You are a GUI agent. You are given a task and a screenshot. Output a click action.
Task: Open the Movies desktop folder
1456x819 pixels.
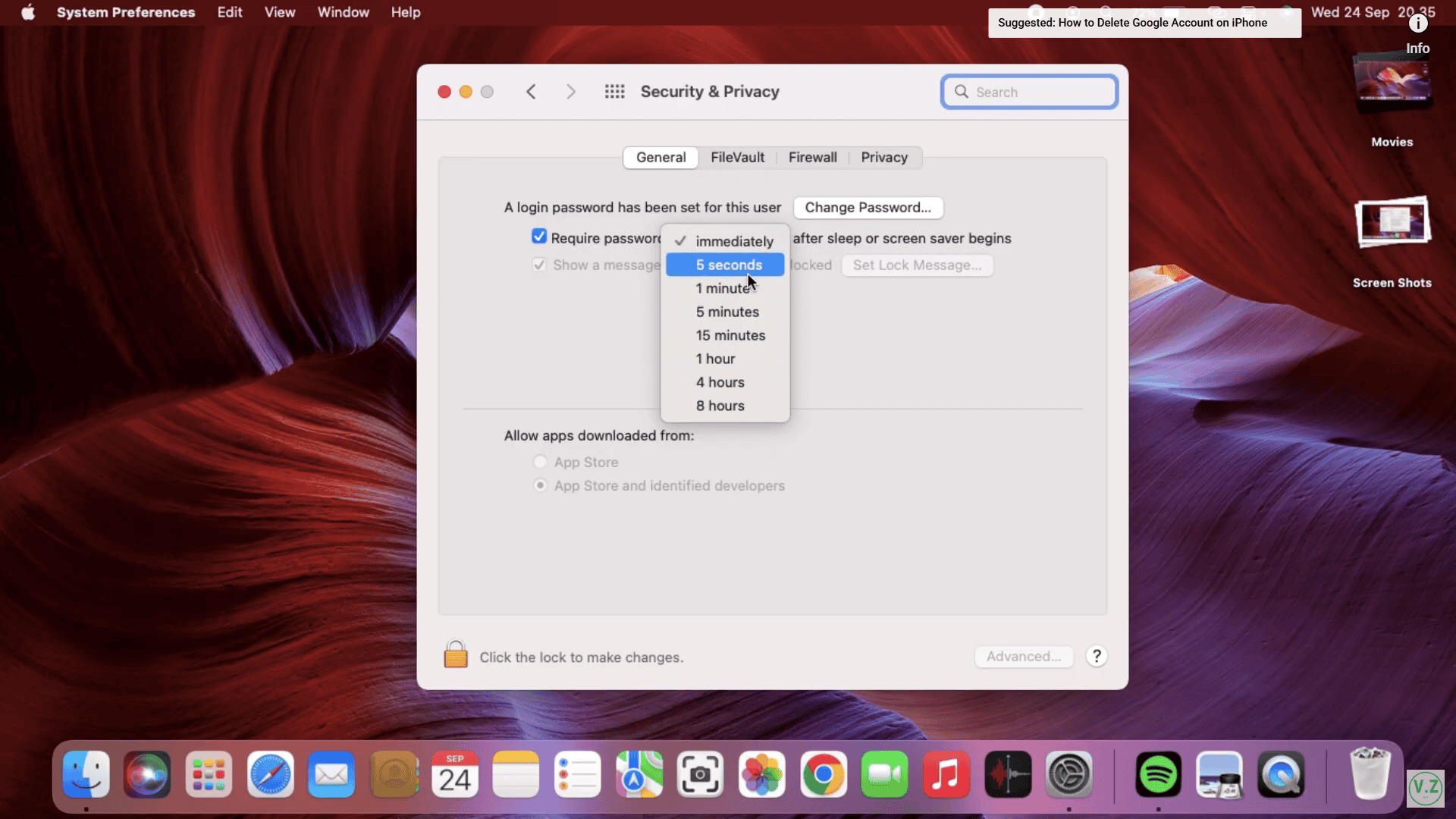[x=1392, y=99]
